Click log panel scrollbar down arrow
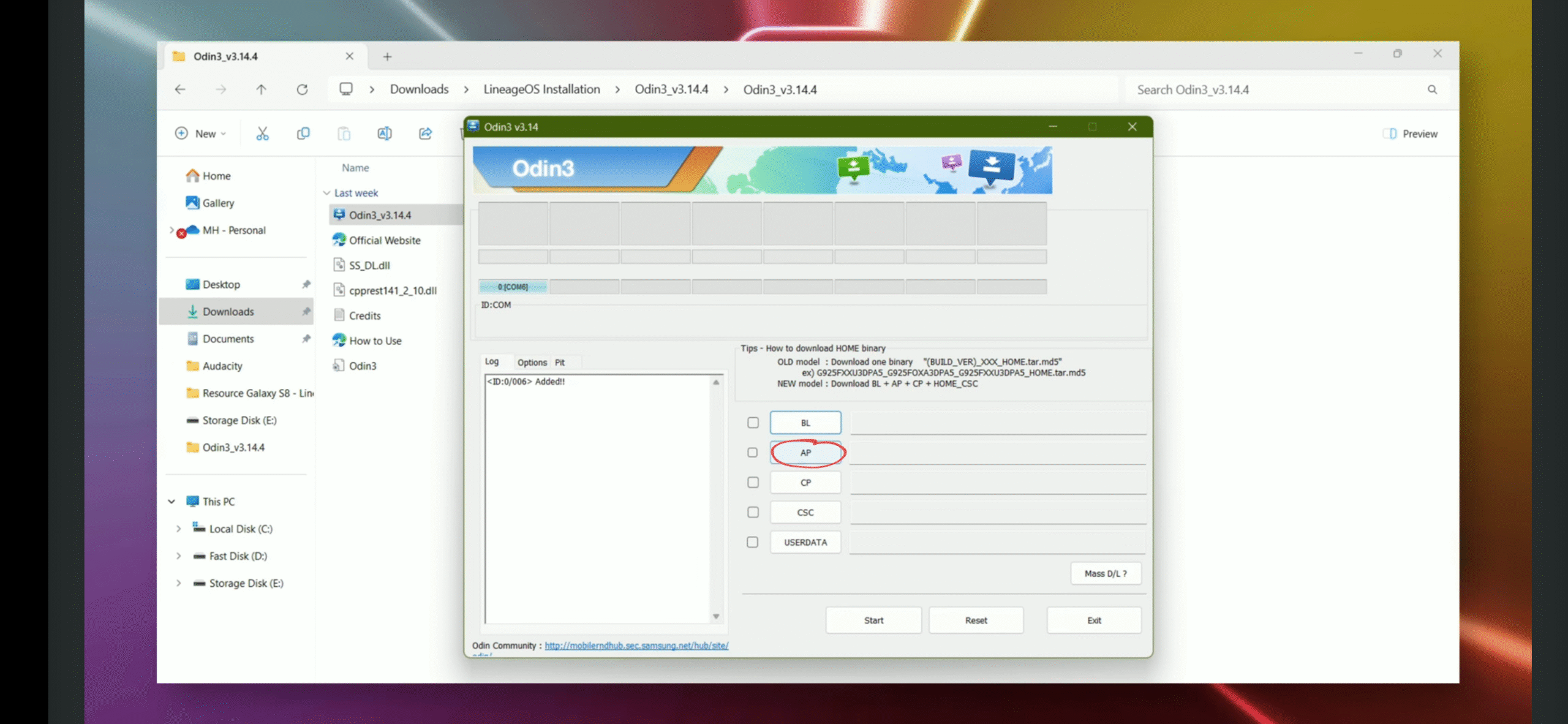The width and height of the screenshot is (1568, 724). pos(716,616)
